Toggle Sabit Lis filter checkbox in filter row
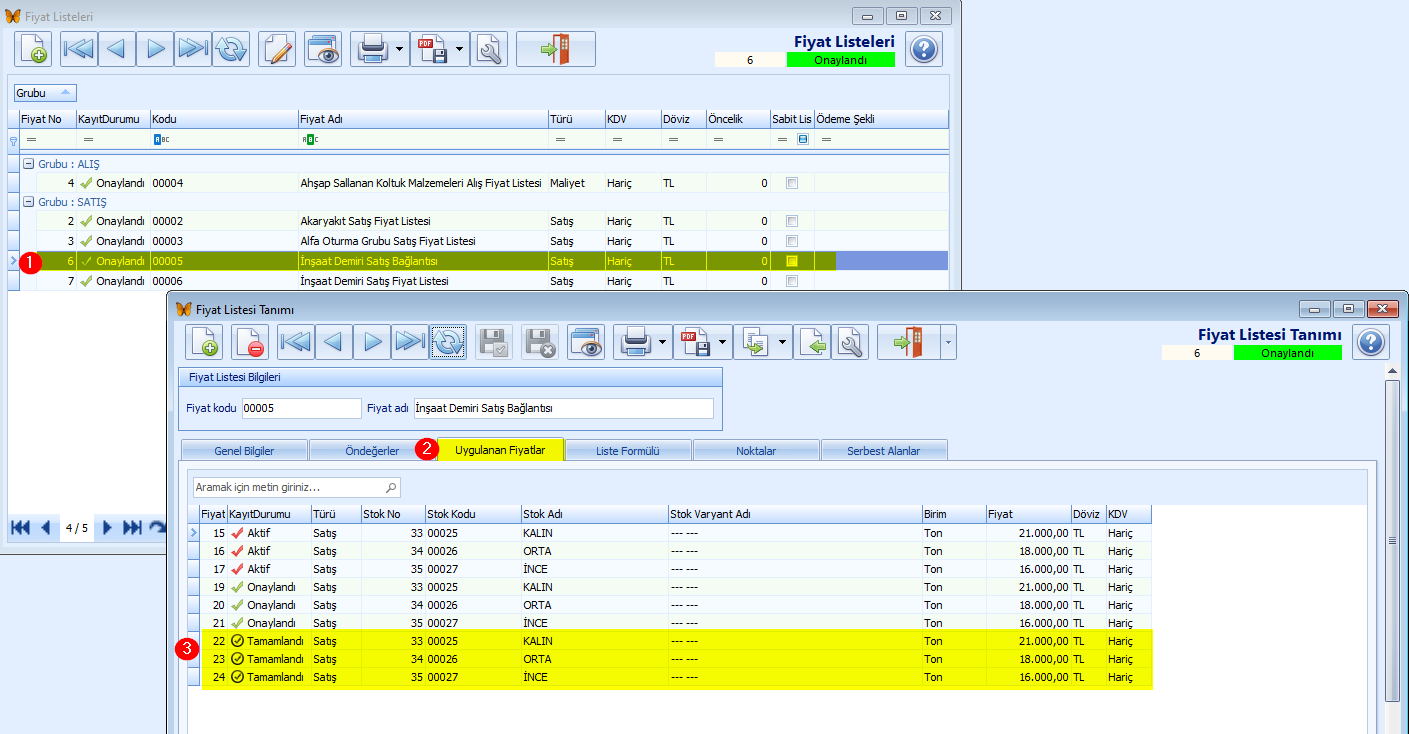This screenshot has height=734, width=1409. click(x=803, y=140)
